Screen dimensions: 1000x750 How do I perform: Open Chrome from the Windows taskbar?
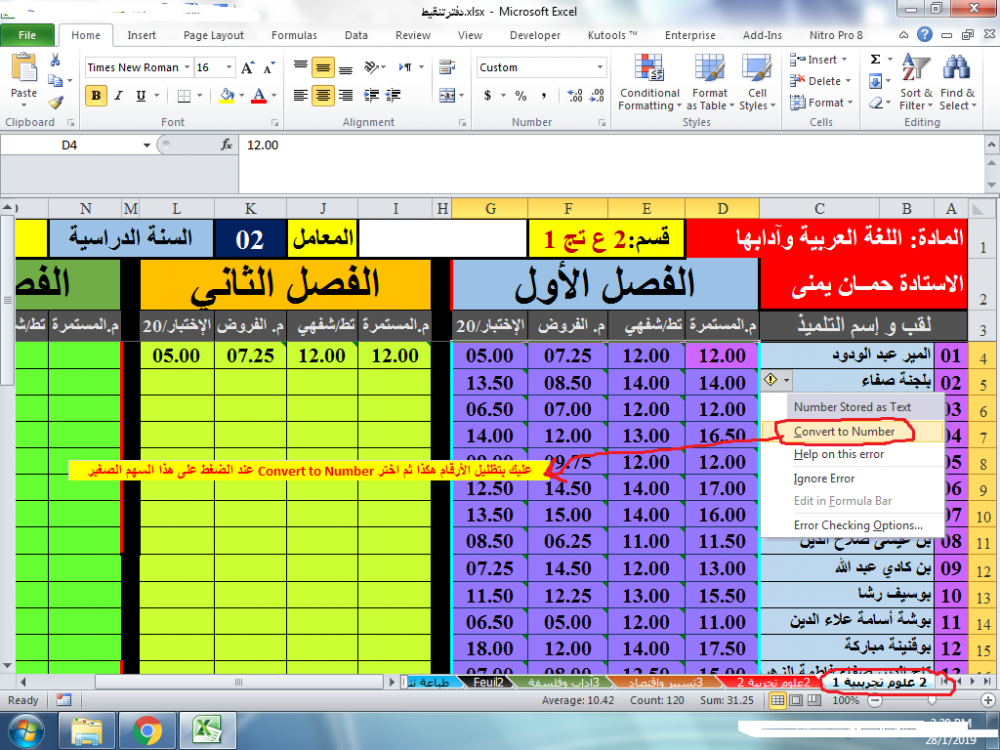click(148, 731)
